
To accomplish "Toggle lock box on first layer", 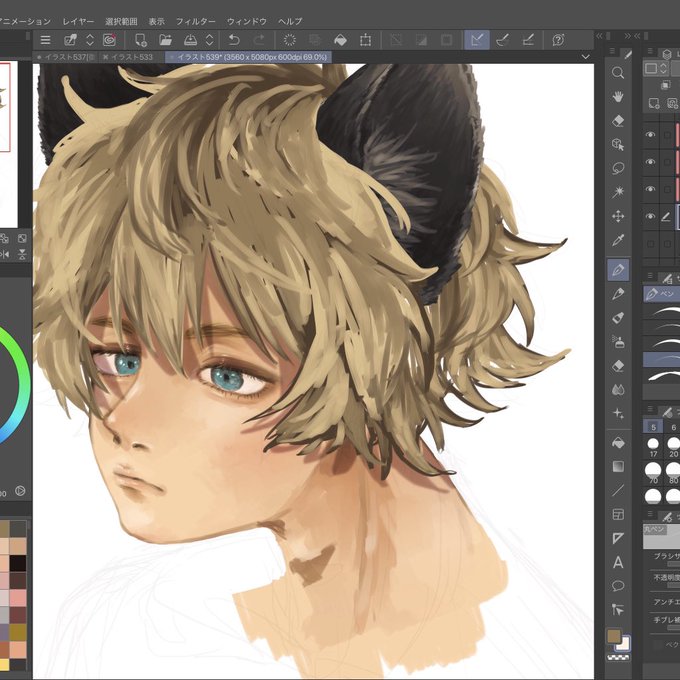I will [x=667, y=135].
